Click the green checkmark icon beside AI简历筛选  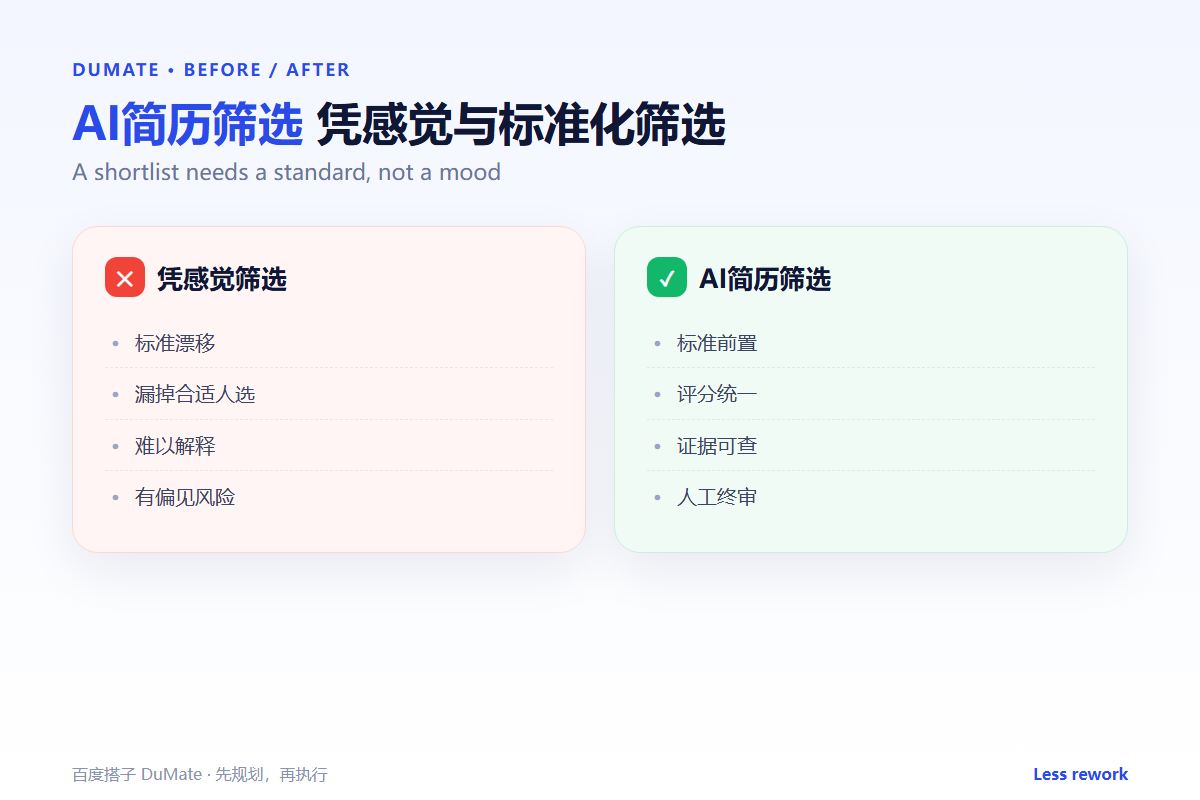tap(667, 278)
